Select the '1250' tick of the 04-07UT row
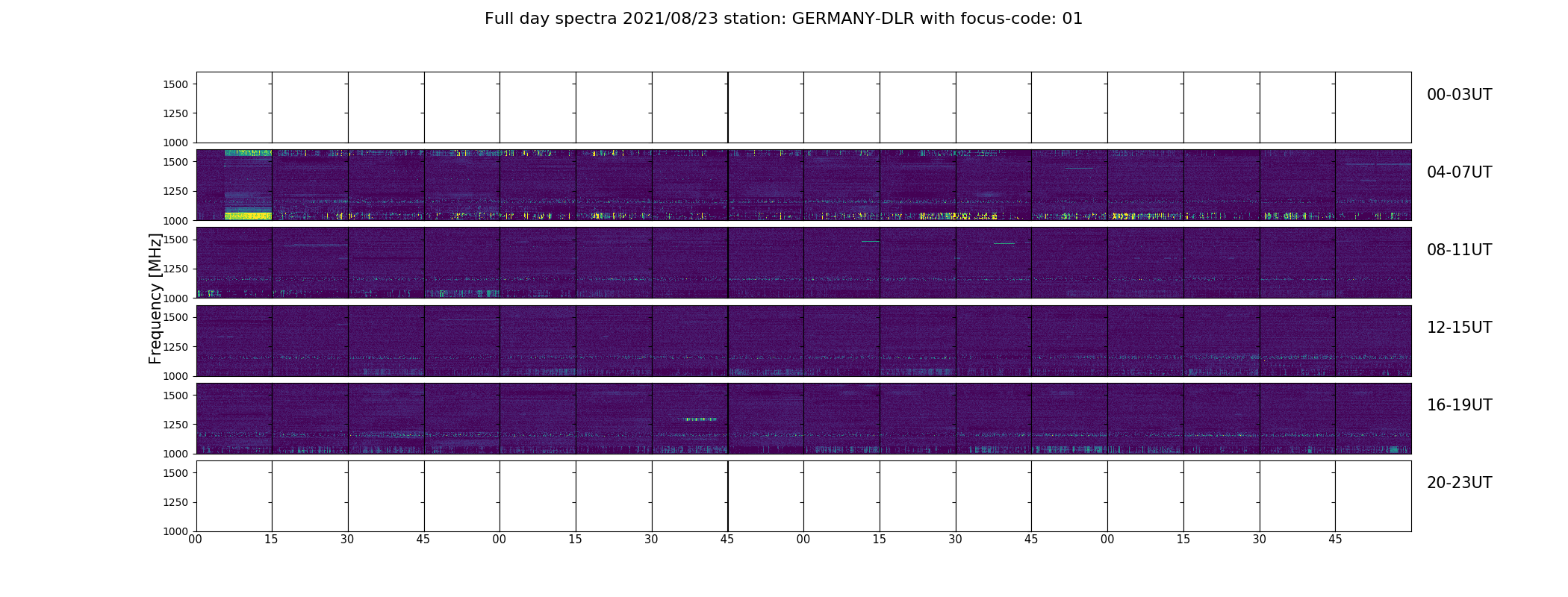Viewport: 1568px width, 597px height. pos(175,191)
